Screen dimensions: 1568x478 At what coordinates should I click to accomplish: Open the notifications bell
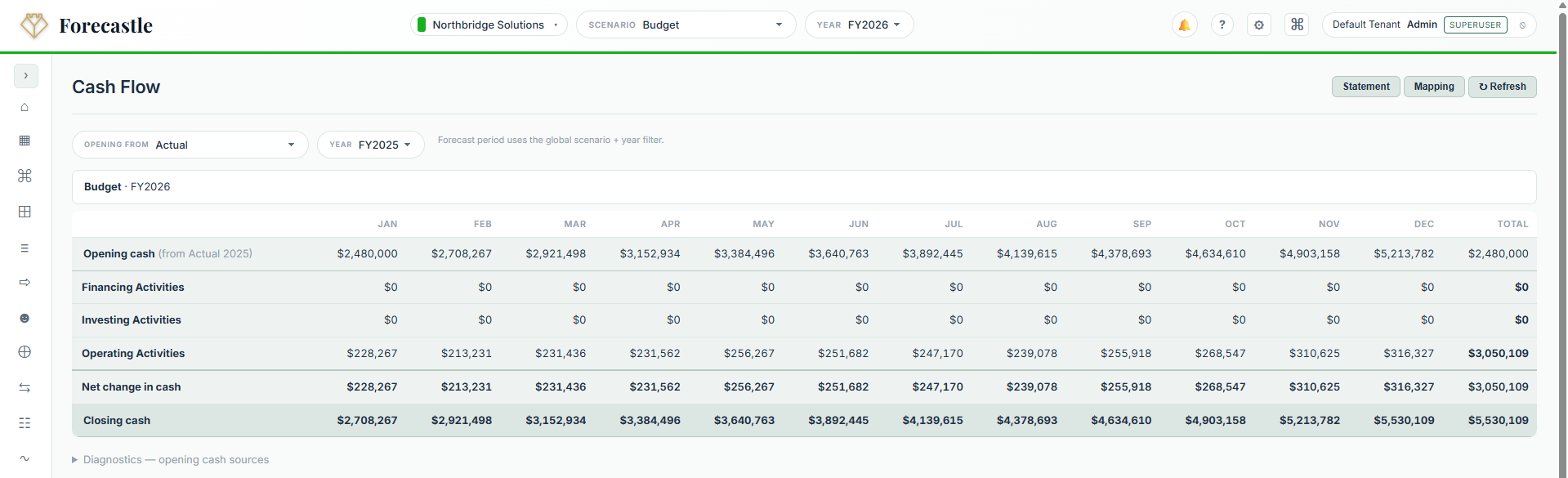tap(1184, 25)
